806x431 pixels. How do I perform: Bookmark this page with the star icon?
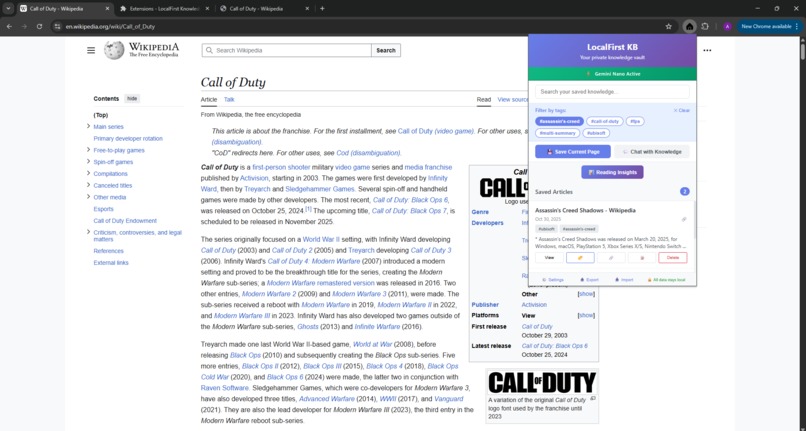tap(668, 26)
